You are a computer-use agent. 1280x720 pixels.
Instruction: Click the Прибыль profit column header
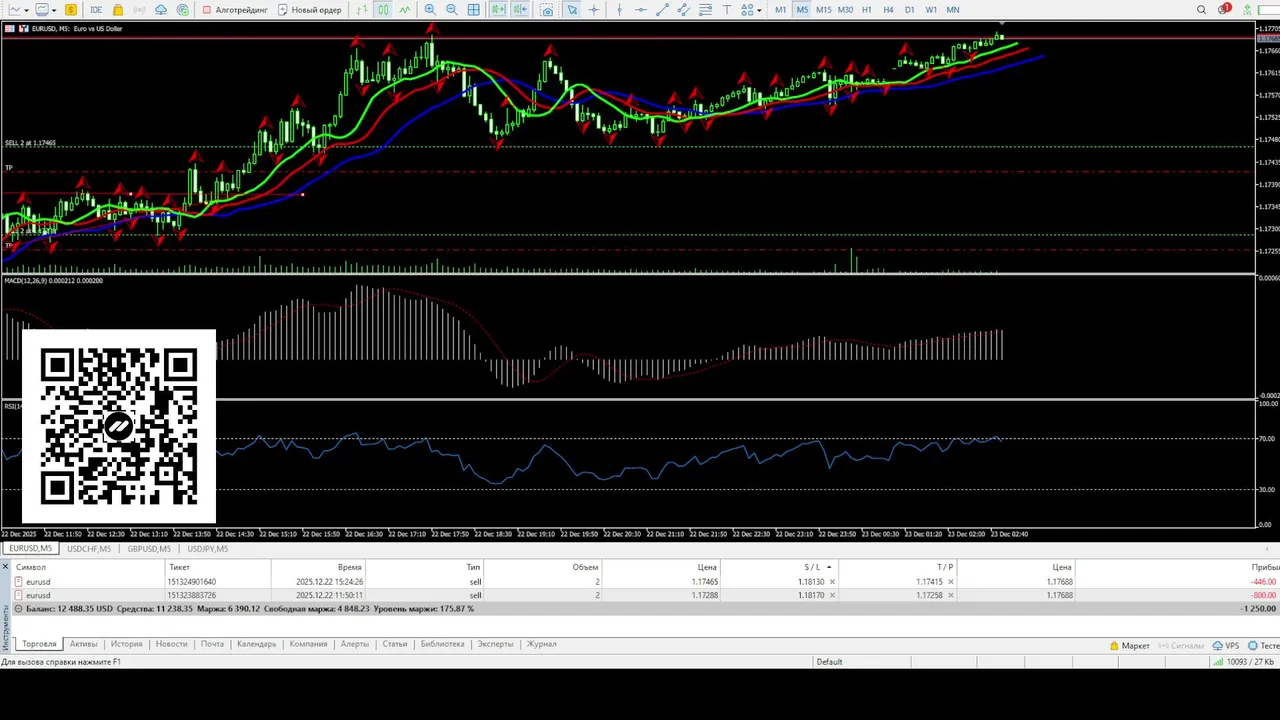pyautogui.click(x=1264, y=567)
